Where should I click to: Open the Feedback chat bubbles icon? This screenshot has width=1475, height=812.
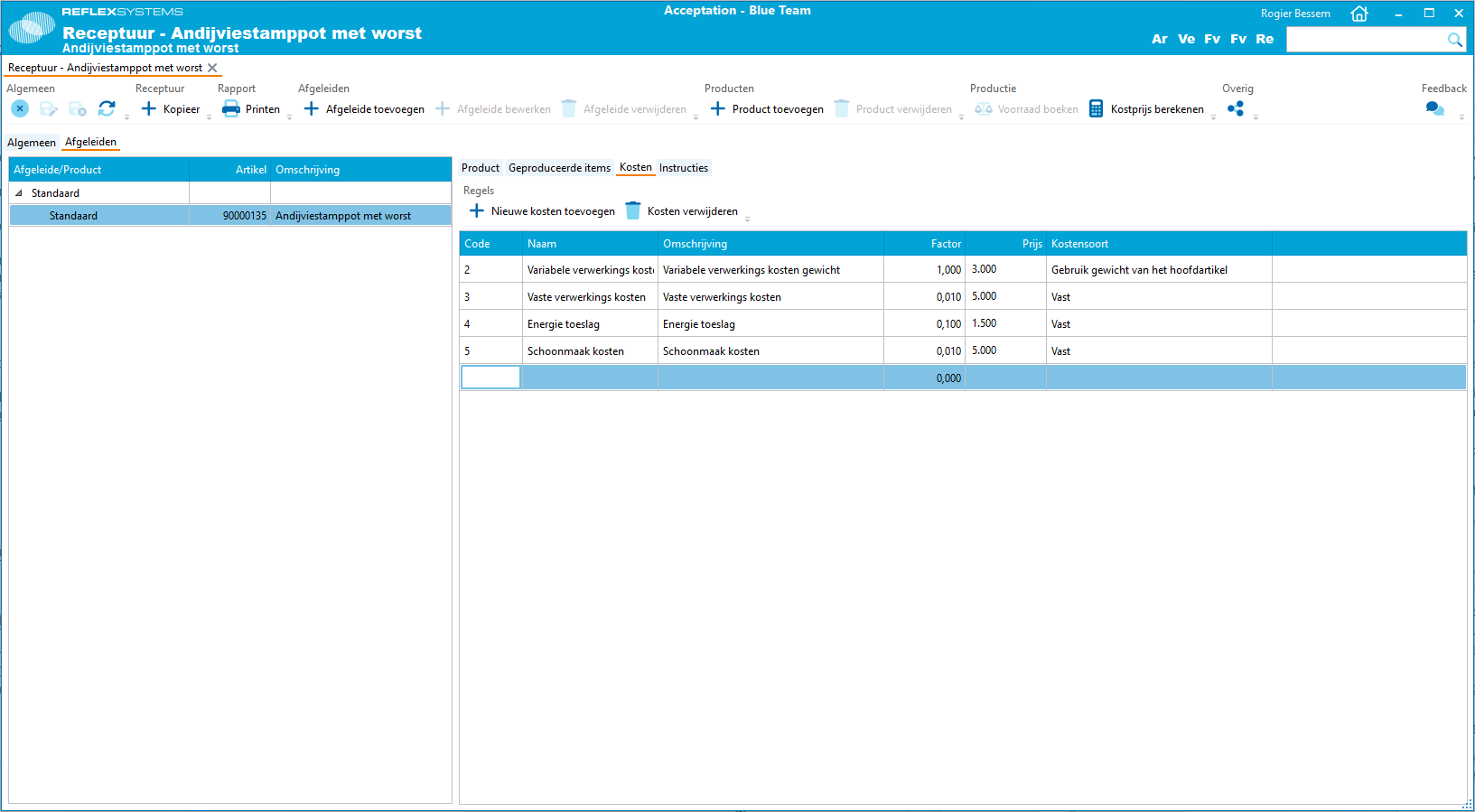[x=1434, y=108]
